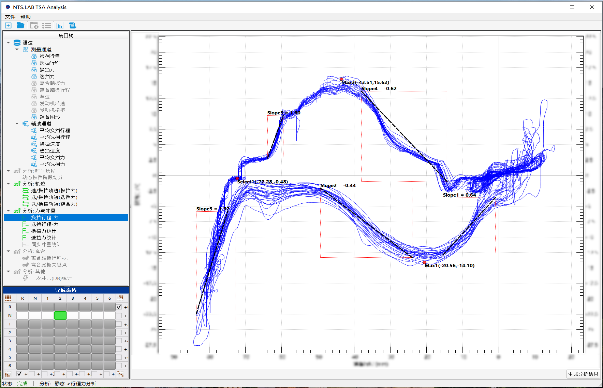This screenshot has width=603, height=388.
Task: Tick the empty checkbox beside the white plate row
Action: point(119,315)
